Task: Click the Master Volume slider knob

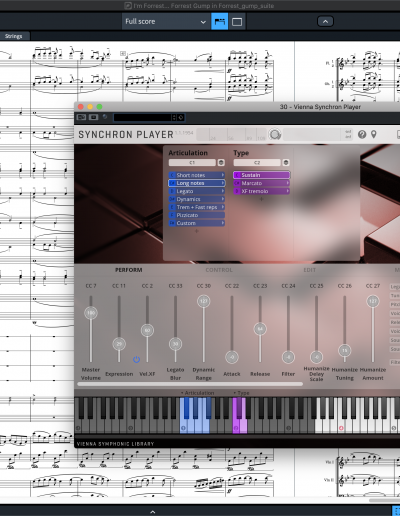Action: [x=91, y=313]
